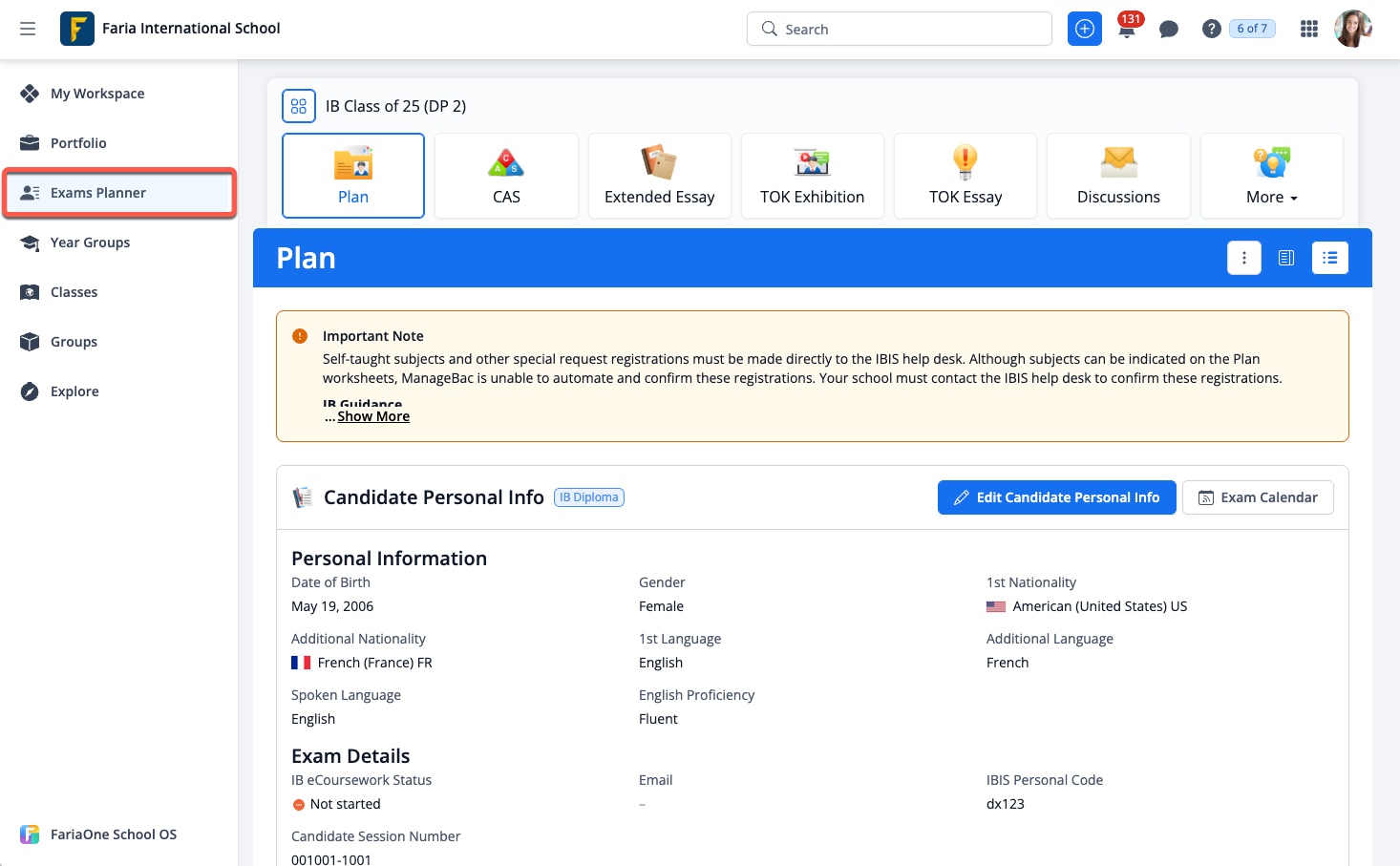
Task: Switch to the list view toggle
Action: [1329, 258]
